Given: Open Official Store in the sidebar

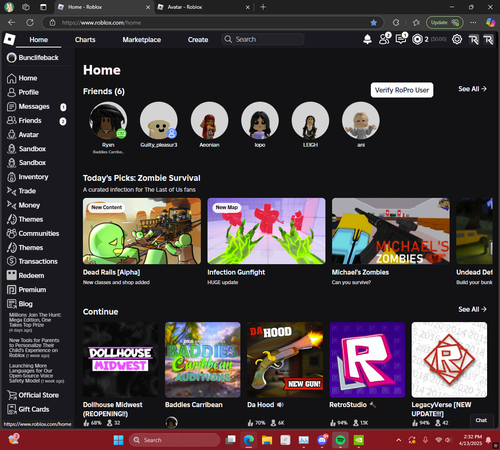Looking at the screenshot, I should pos(33,395).
